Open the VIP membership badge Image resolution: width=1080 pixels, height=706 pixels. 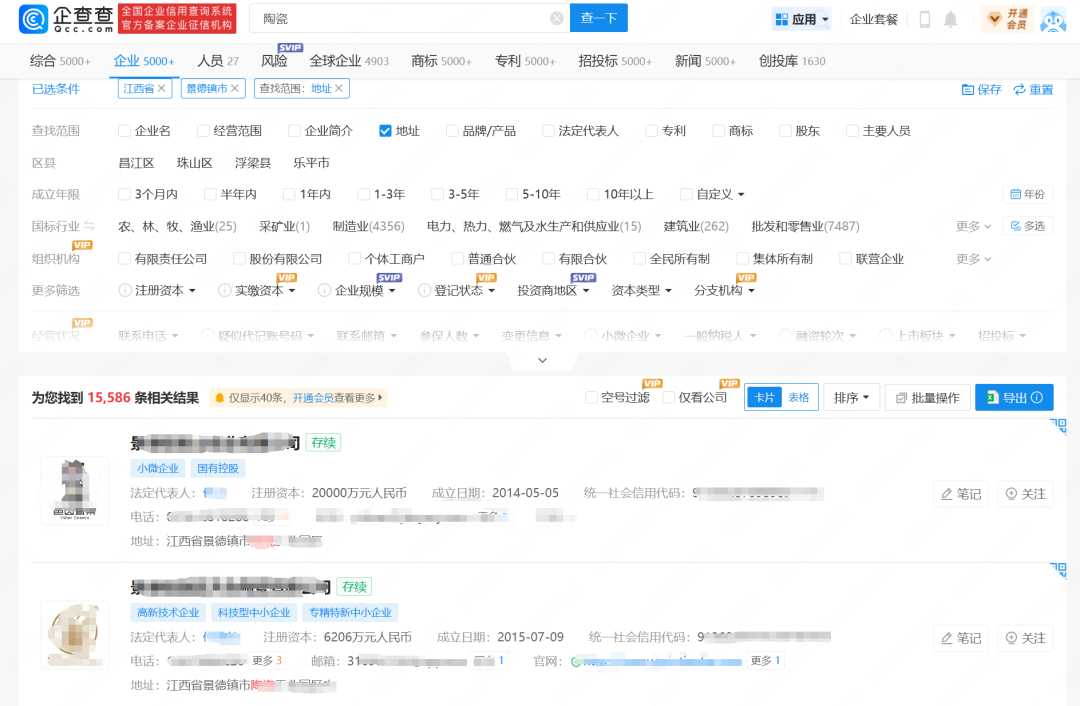(x=1007, y=19)
